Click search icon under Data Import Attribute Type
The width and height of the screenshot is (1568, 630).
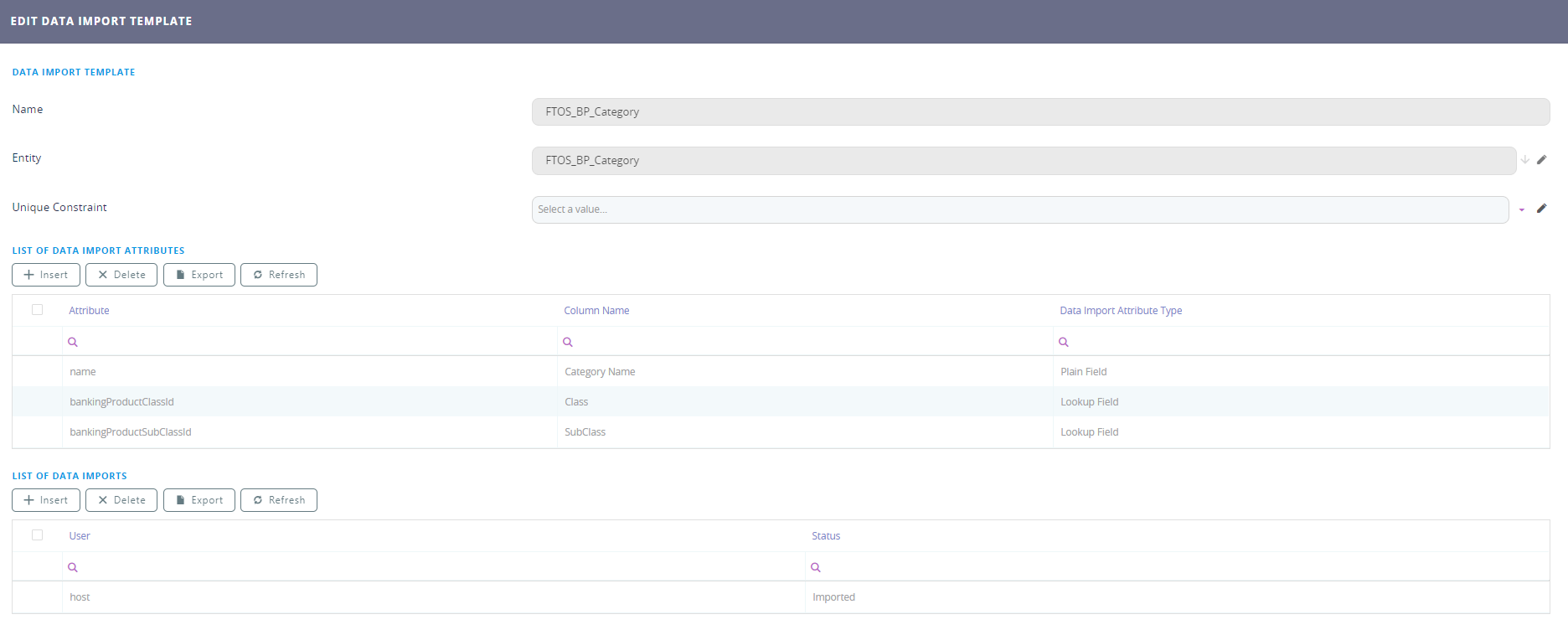(1064, 342)
